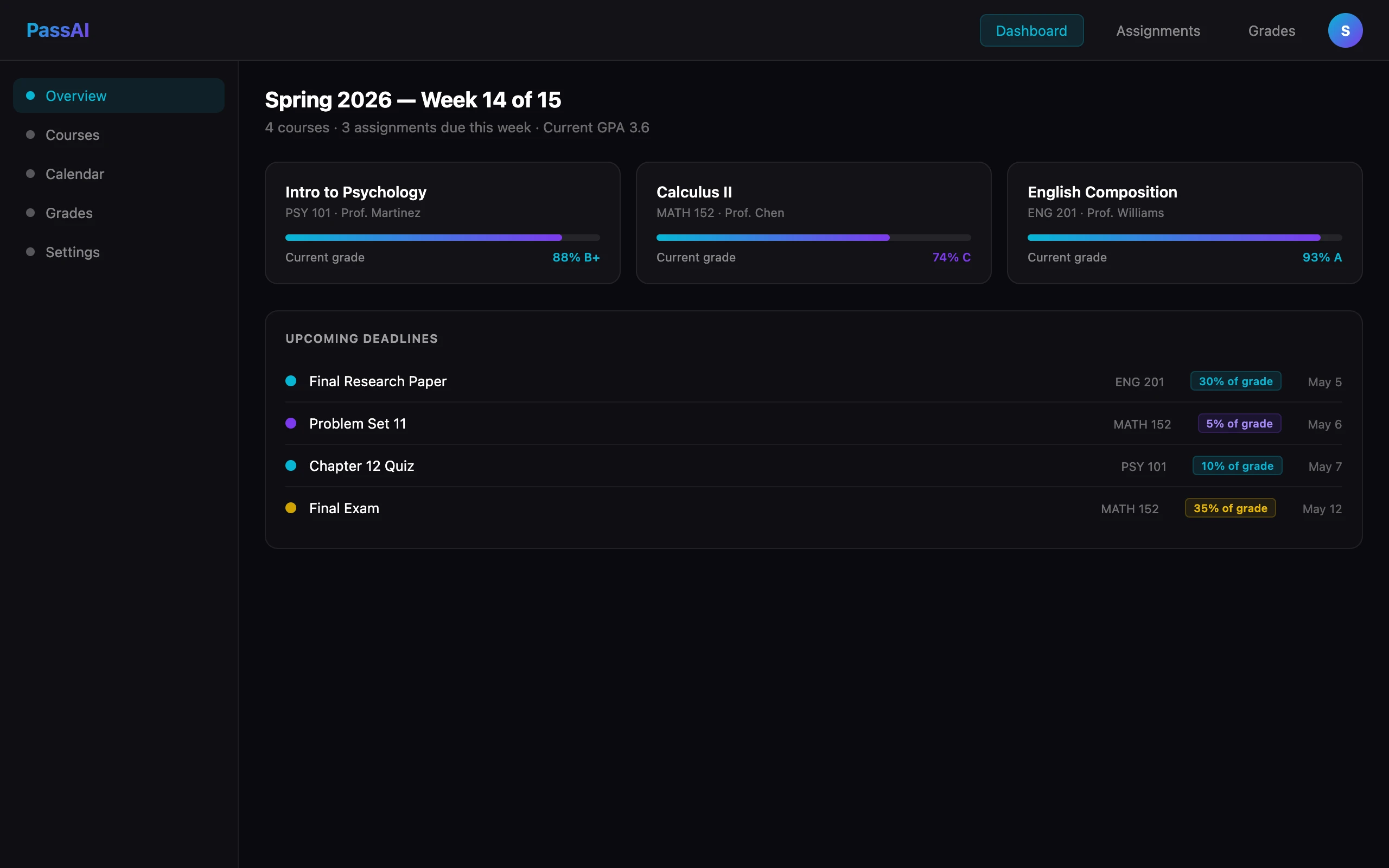Click the MATH 152 · Prof. Chen subtitle

point(721,213)
